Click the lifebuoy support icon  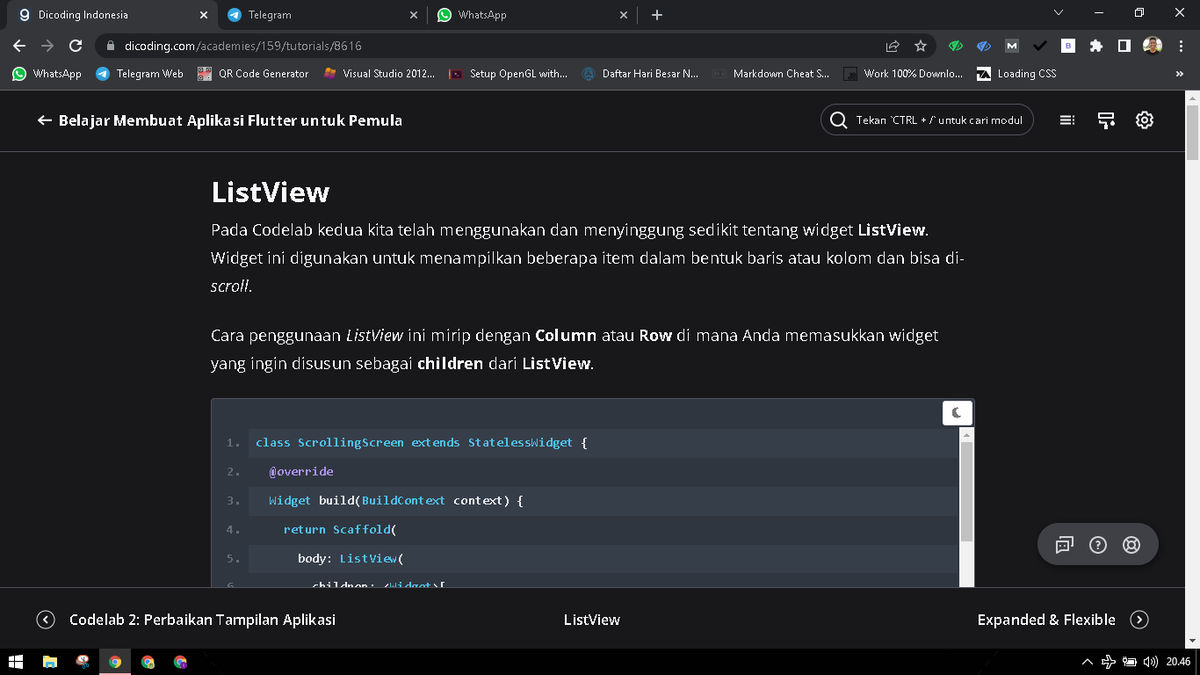click(x=1131, y=545)
